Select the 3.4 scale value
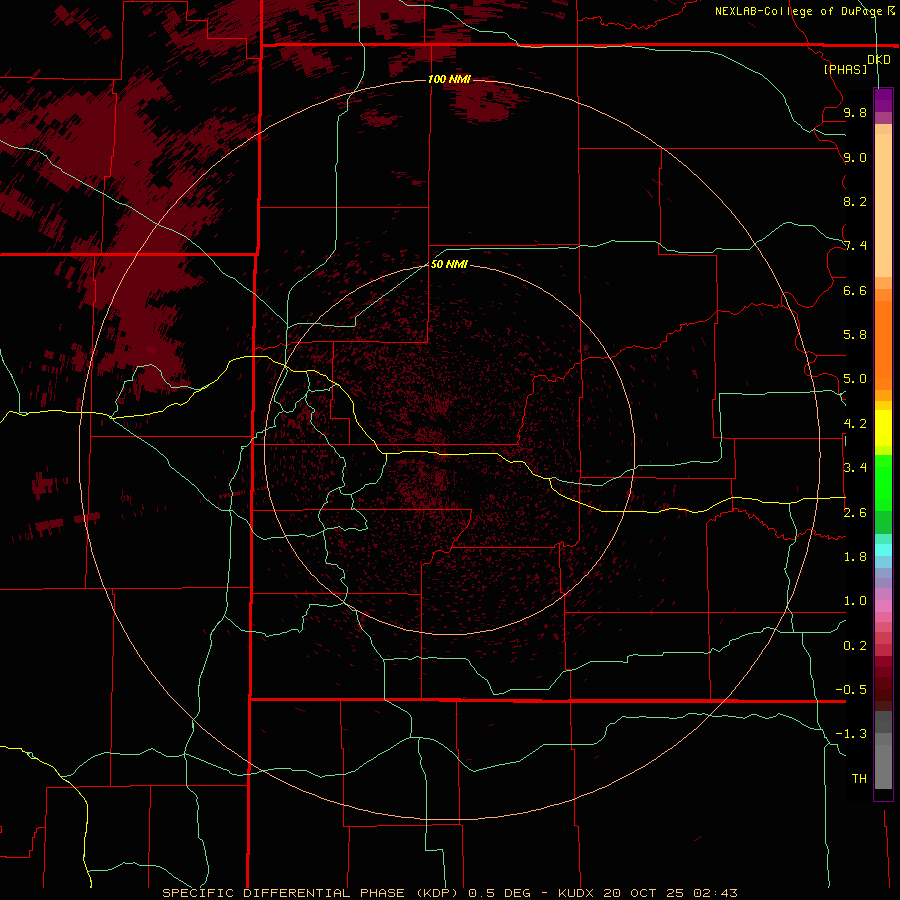 [x=855, y=468]
